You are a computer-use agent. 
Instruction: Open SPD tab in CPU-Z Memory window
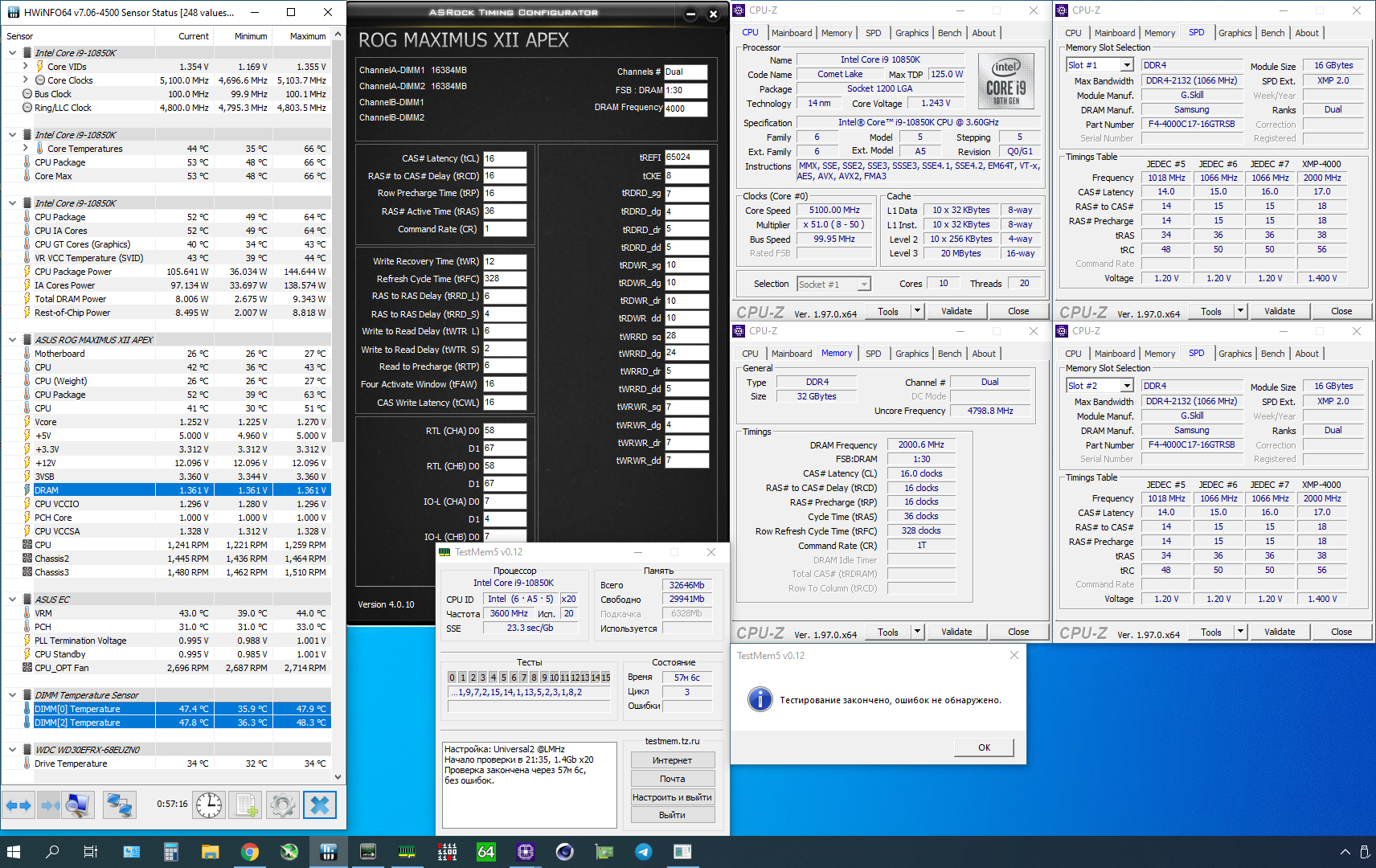[874, 354]
